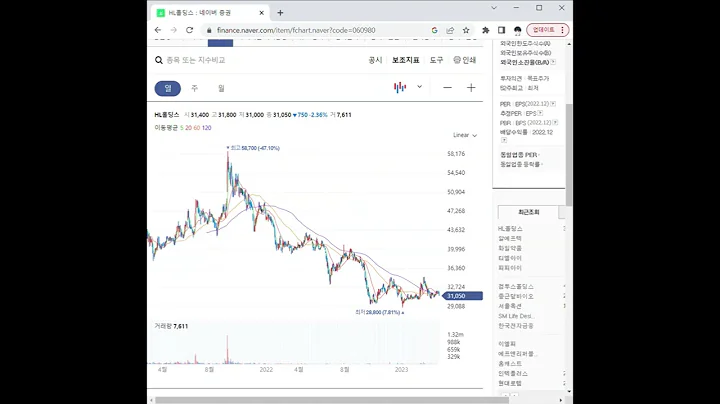Open SM Life Desi.. in recent list
Viewport: 720px width, 404px height.
(517, 316)
